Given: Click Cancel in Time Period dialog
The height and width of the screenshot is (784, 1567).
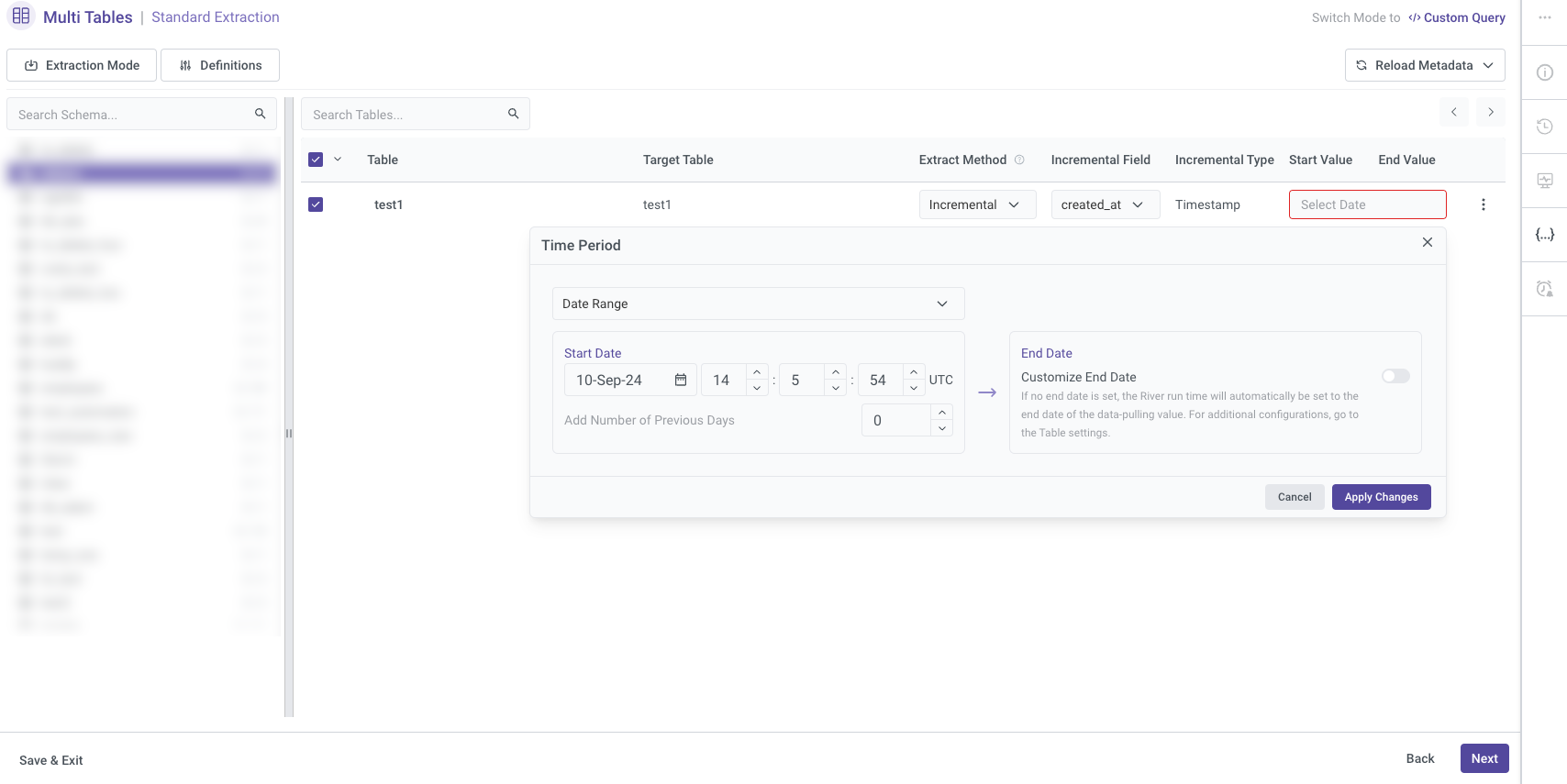Looking at the screenshot, I should (1295, 497).
